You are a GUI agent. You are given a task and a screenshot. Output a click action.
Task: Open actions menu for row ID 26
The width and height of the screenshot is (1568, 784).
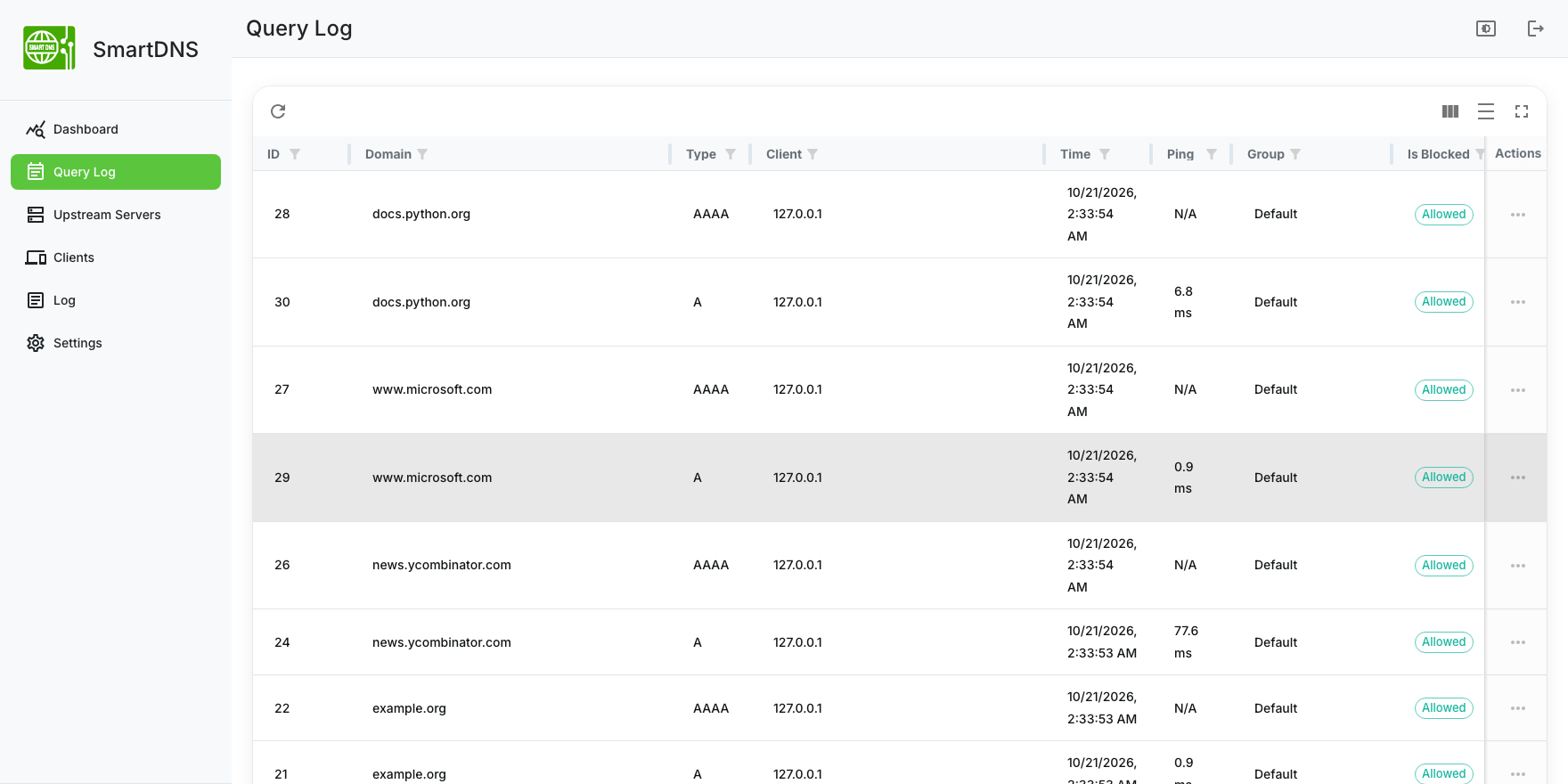(x=1518, y=566)
